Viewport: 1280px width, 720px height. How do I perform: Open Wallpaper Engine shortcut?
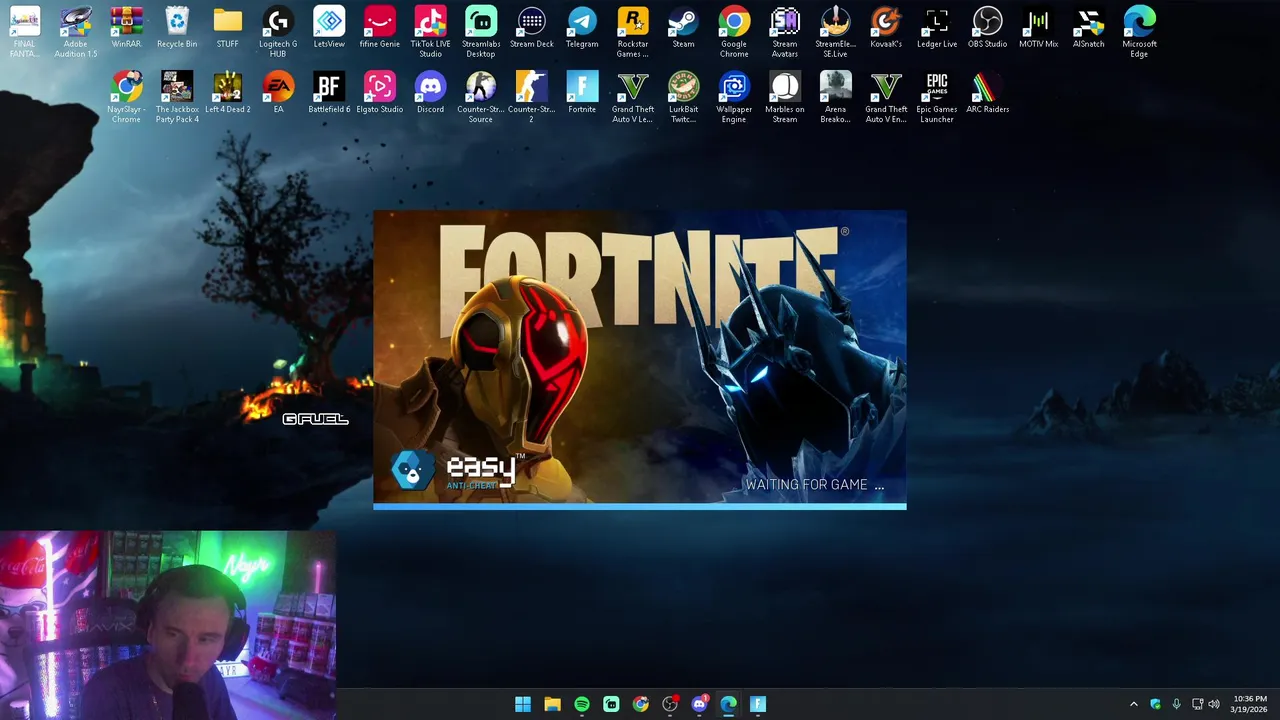click(734, 97)
